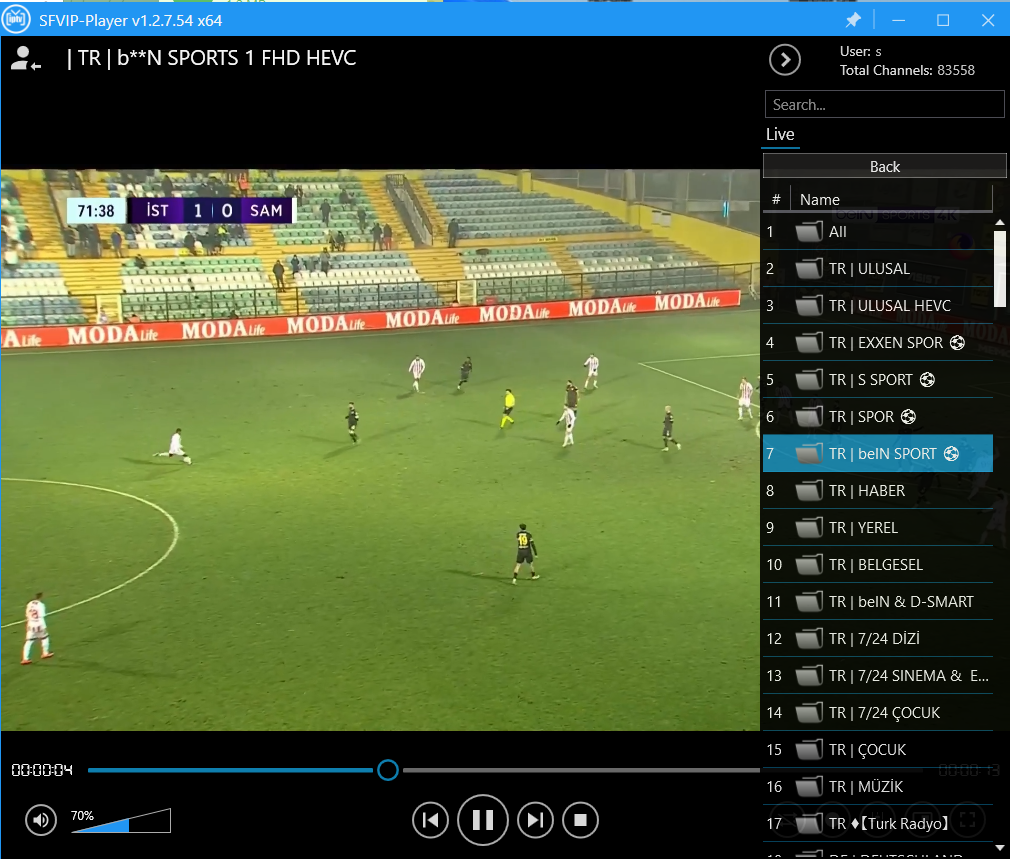
Task: Click the 70% volume label
Action: (x=82, y=815)
